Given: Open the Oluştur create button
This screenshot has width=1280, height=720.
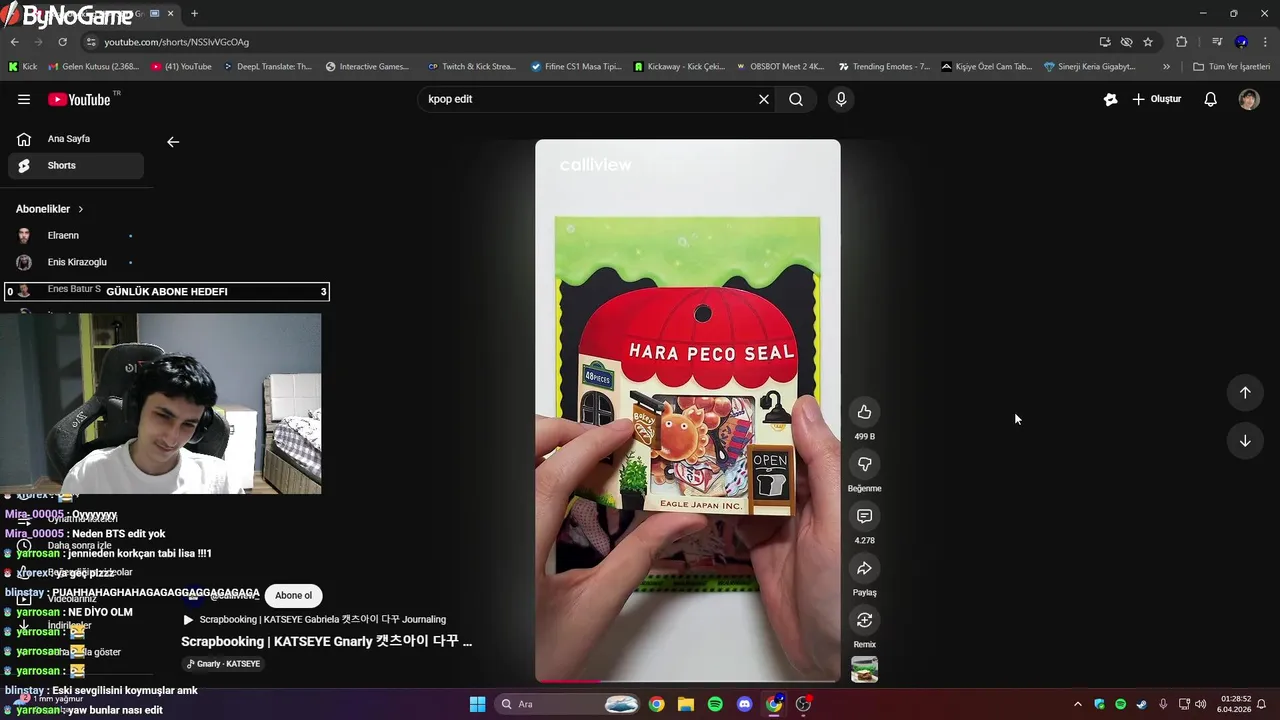Looking at the screenshot, I should 1157,99.
